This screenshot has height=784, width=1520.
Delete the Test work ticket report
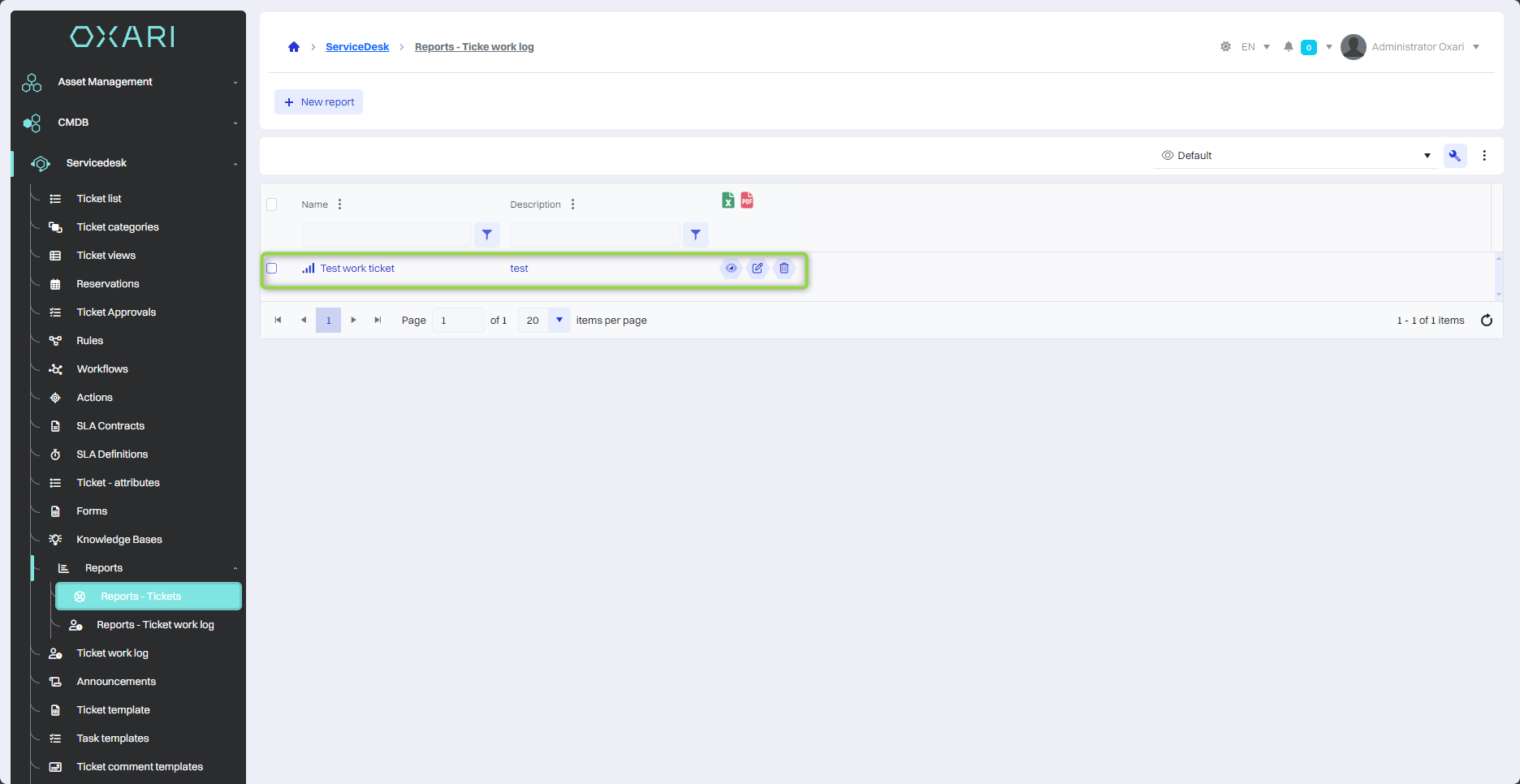click(x=784, y=269)
